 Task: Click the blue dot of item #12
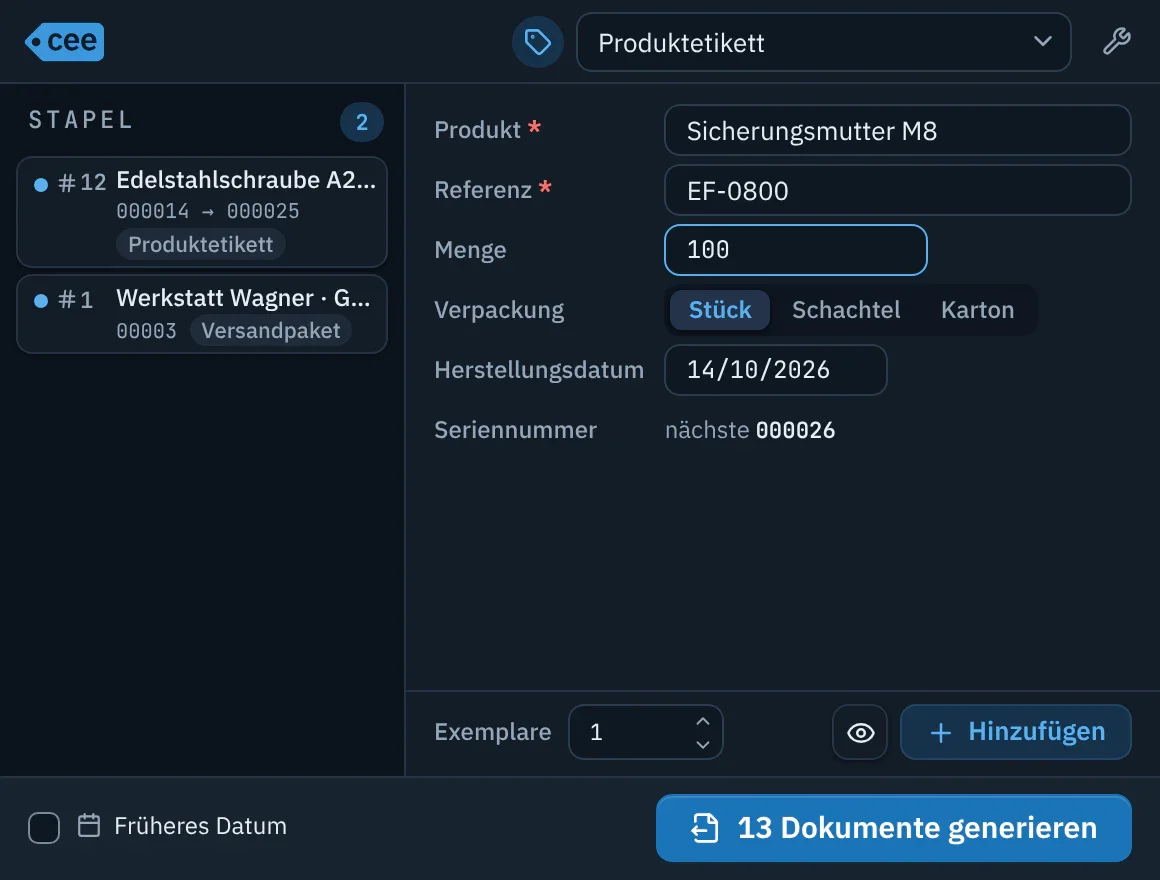41,184
